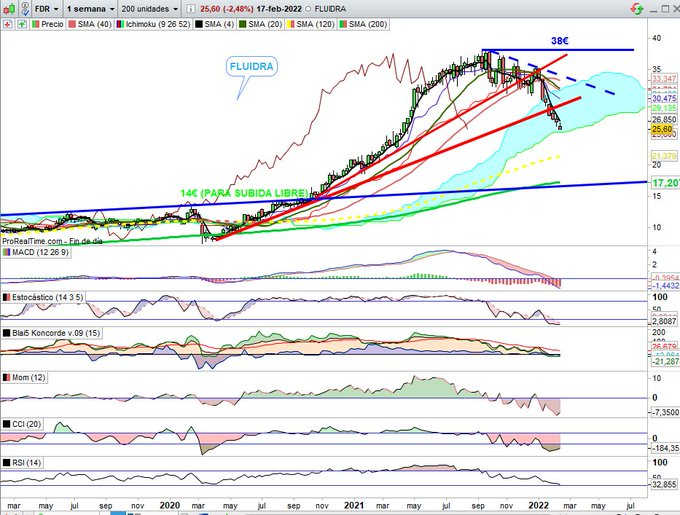The height and width of the screenshot is (515, 680).
Task: Click the 2020 year marker on timeline
Action: coord(170,505)
